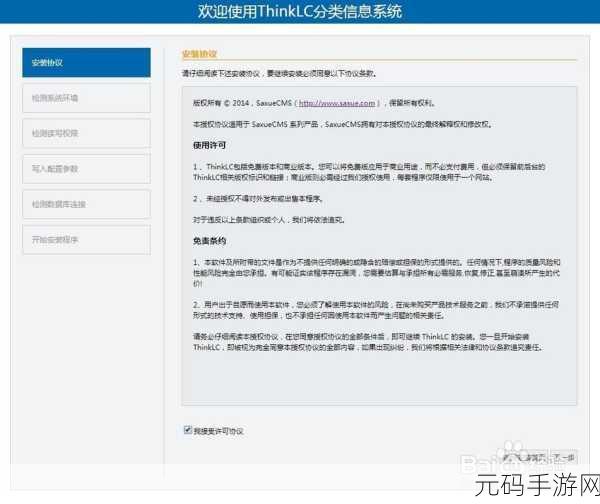Click the paragraph starting 本授权协议适用于 SaxueCMS
600x504 pixels.
342,124
